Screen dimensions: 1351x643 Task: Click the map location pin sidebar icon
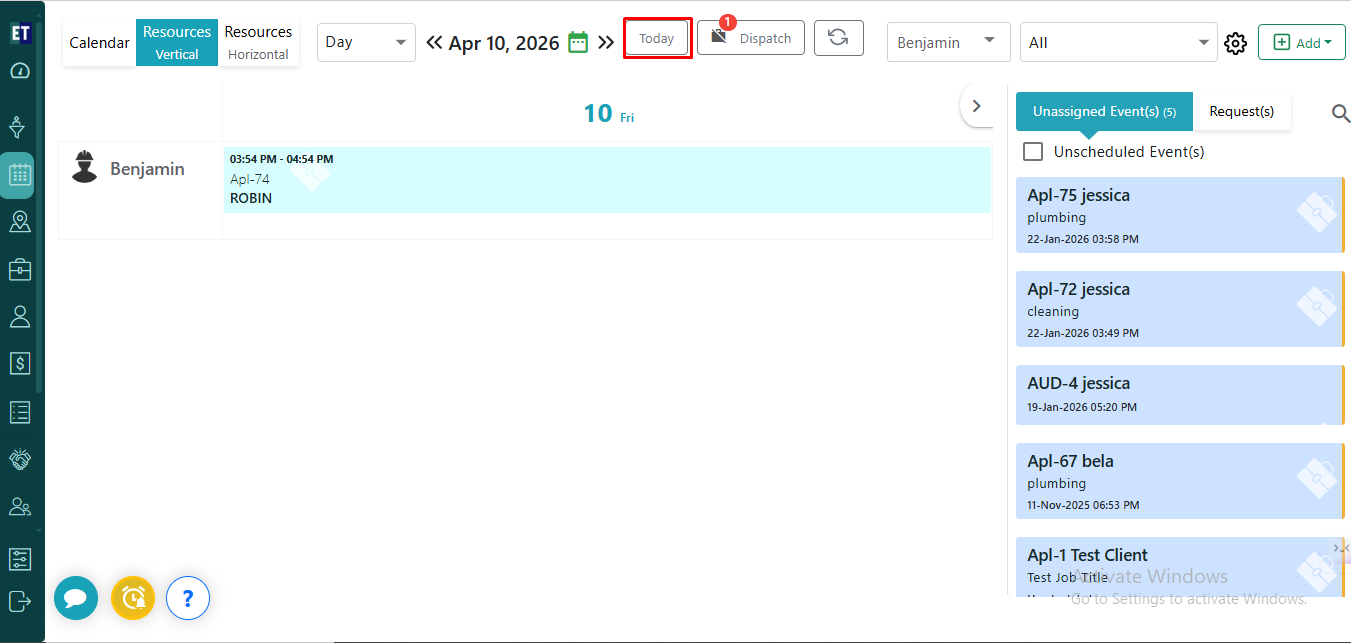[x=20, y=222]
